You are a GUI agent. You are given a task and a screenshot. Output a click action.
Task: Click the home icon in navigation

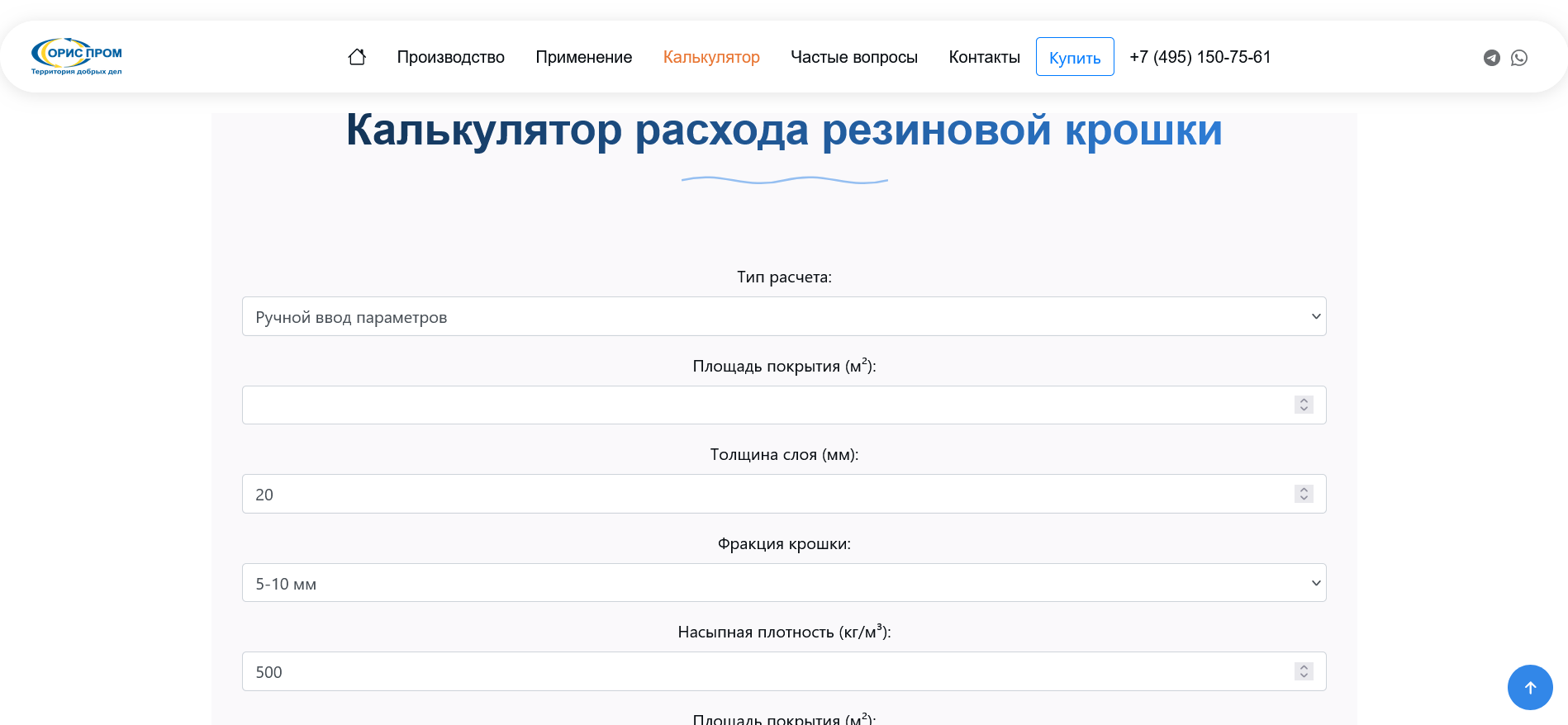[357, 57]
